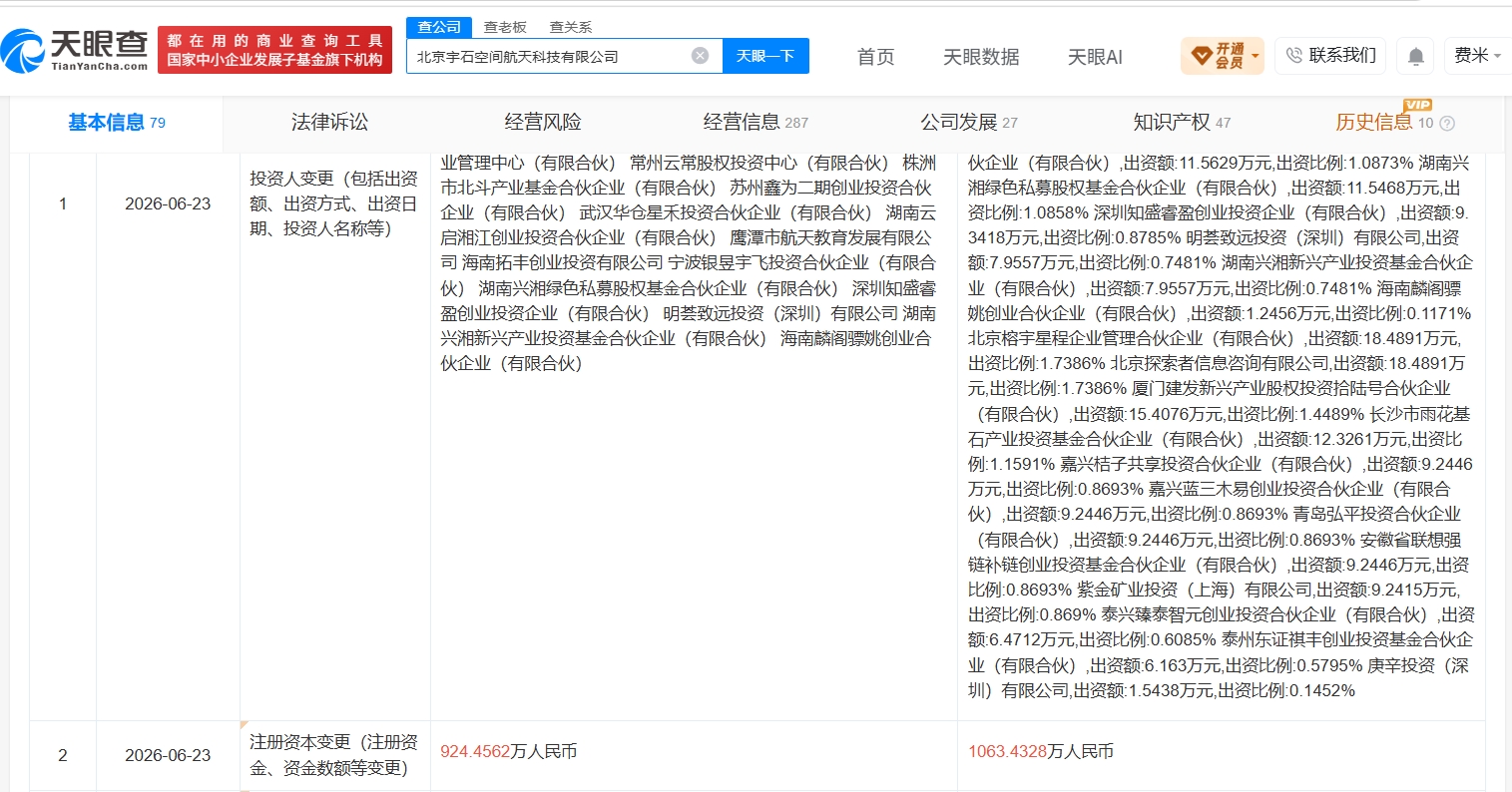This screenshot has width=1512, height=792.
Task: Click the question mark help icon by 历史信息
Action: [x=1447, y=124]
